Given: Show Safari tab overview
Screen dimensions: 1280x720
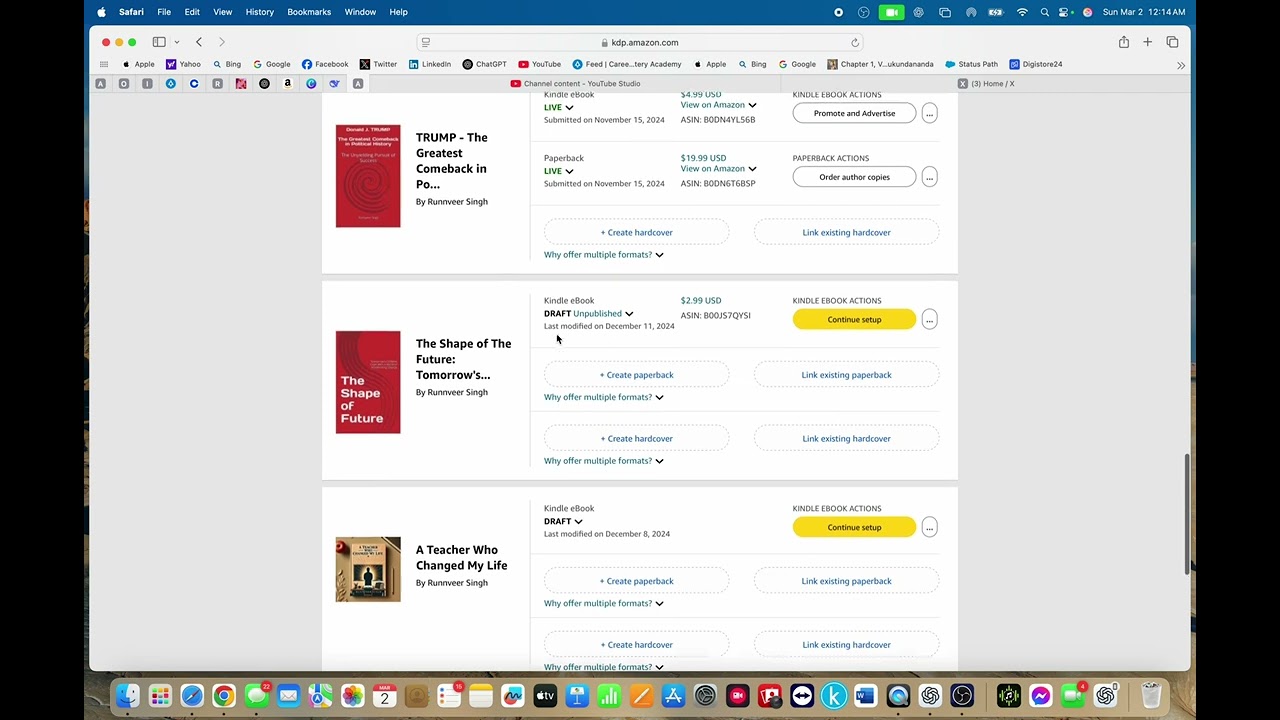Looking at the screenshot, I should 1172,42.
